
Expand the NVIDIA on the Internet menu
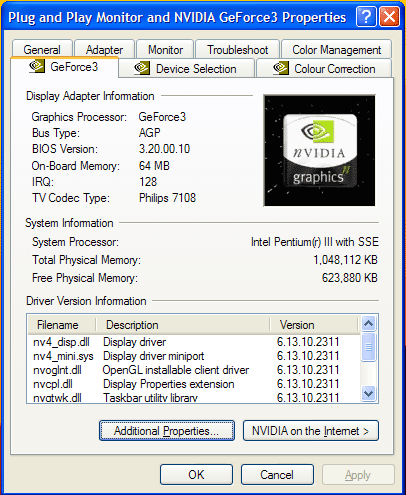coord(311,431)
